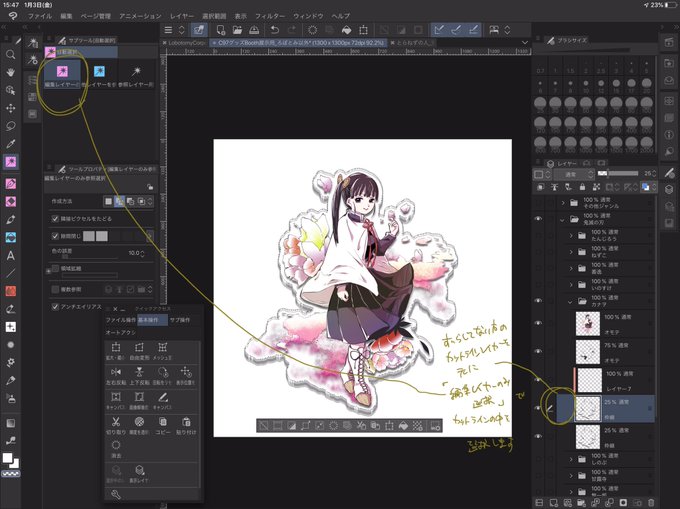Switch to the サブ操作 Quick Access tab
This screenshot has width=680, height=509.
[180, 320]
